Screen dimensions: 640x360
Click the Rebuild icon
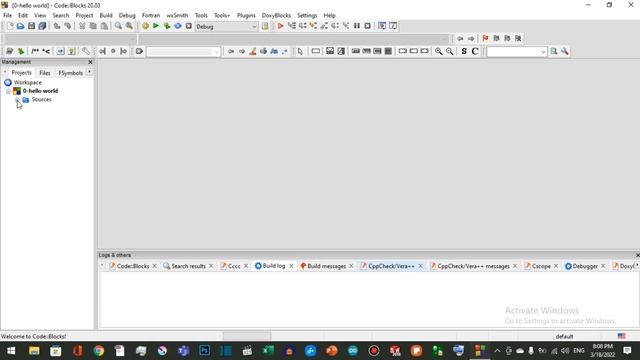click(x=178, y=26)
